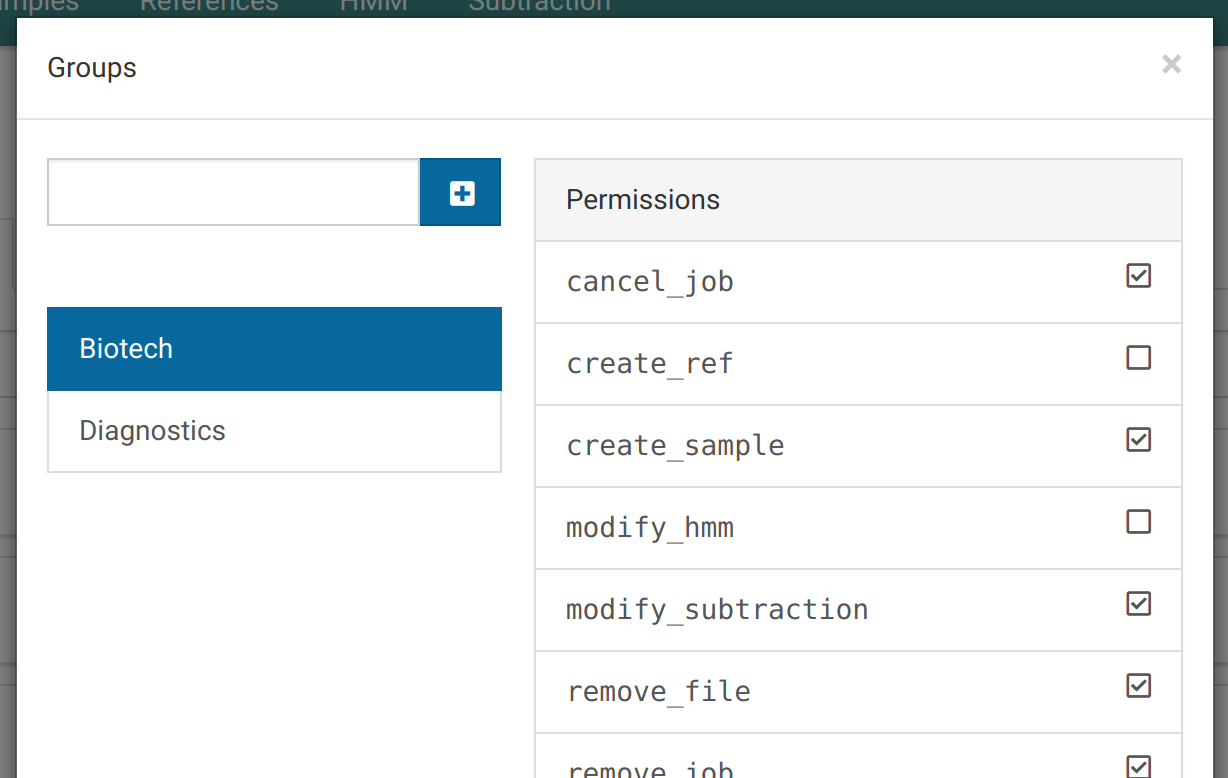Go to the Subtraction navigation tab

tap(539, 6)
